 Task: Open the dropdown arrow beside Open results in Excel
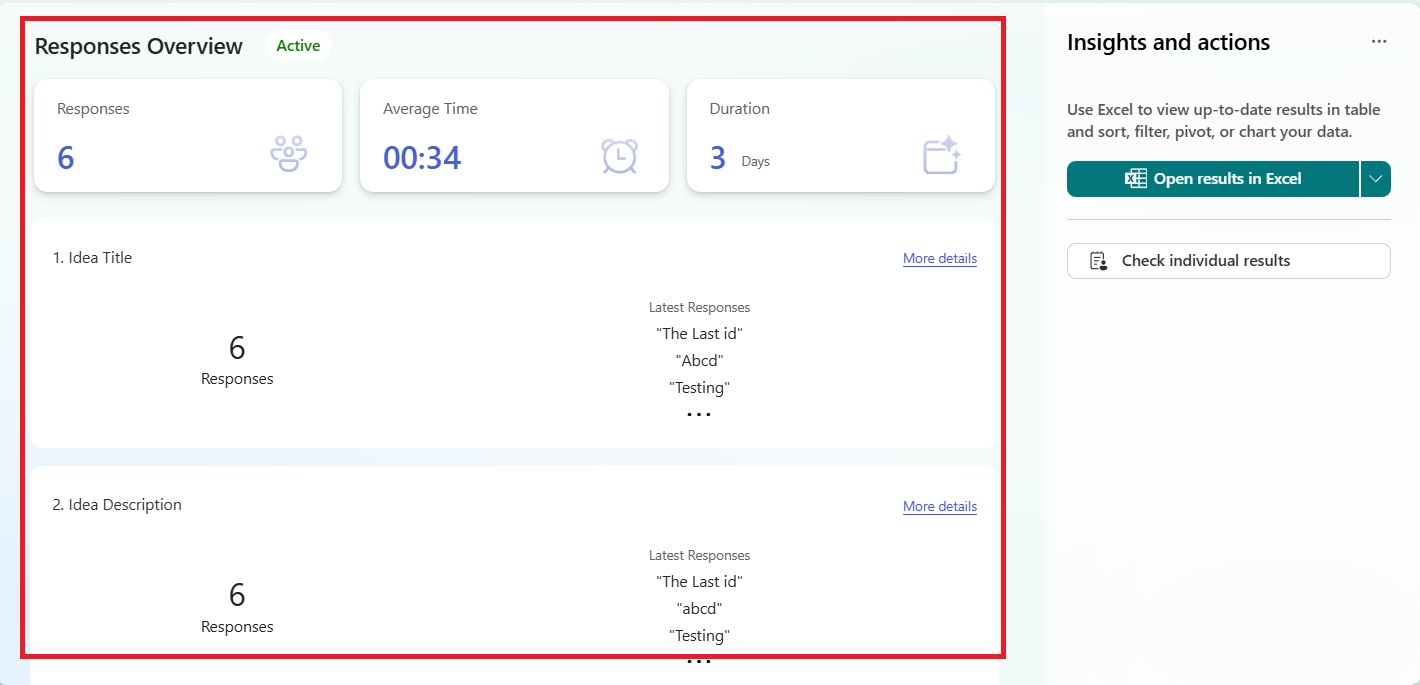pos(1376,179)
